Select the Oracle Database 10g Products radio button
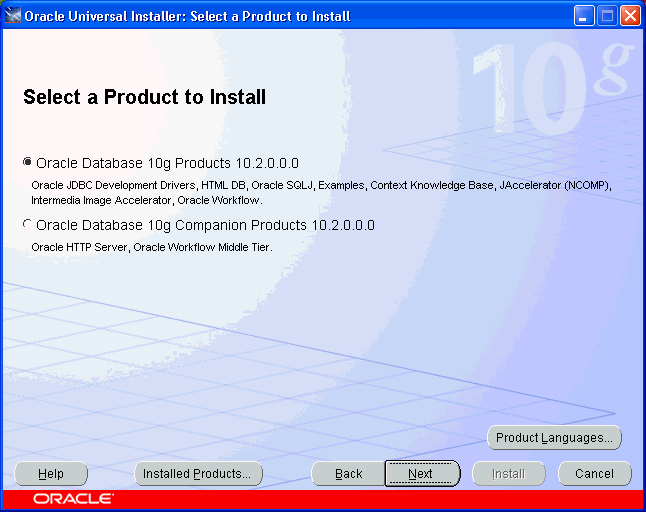The width and height of the screenshot is (646, 512). point(27,163)
